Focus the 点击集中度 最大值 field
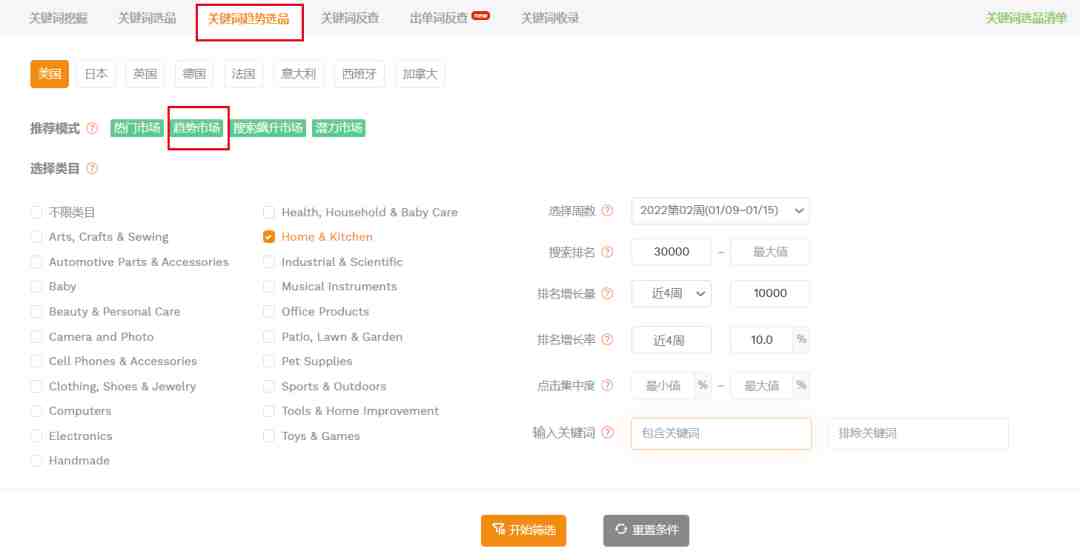1080x560 pixels. (x=761, y=385)
